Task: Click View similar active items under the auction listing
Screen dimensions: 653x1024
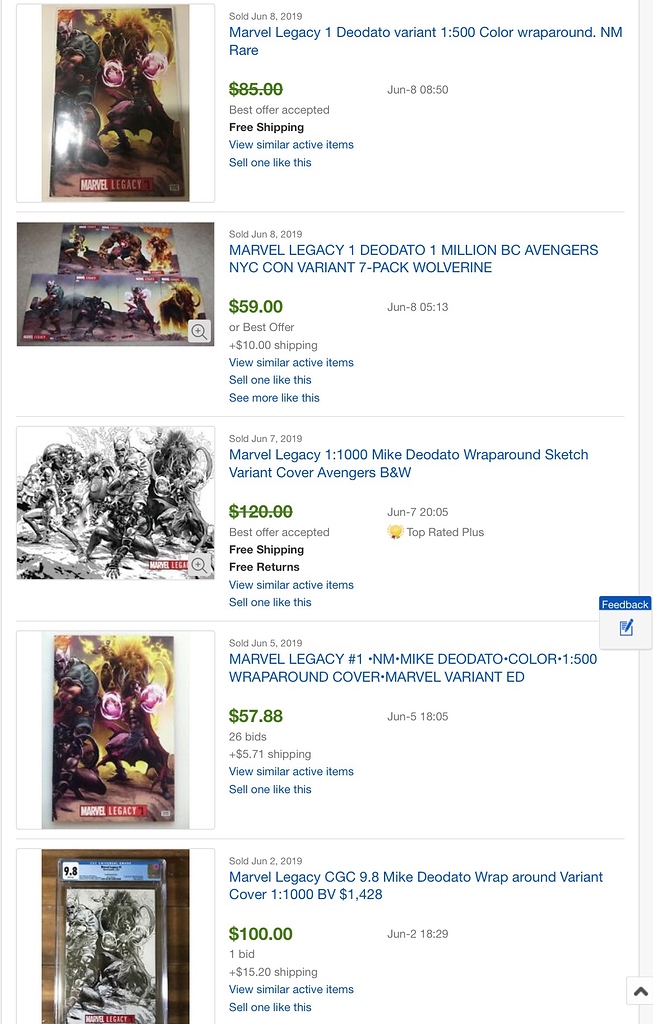Action: (x=291, y=771)
